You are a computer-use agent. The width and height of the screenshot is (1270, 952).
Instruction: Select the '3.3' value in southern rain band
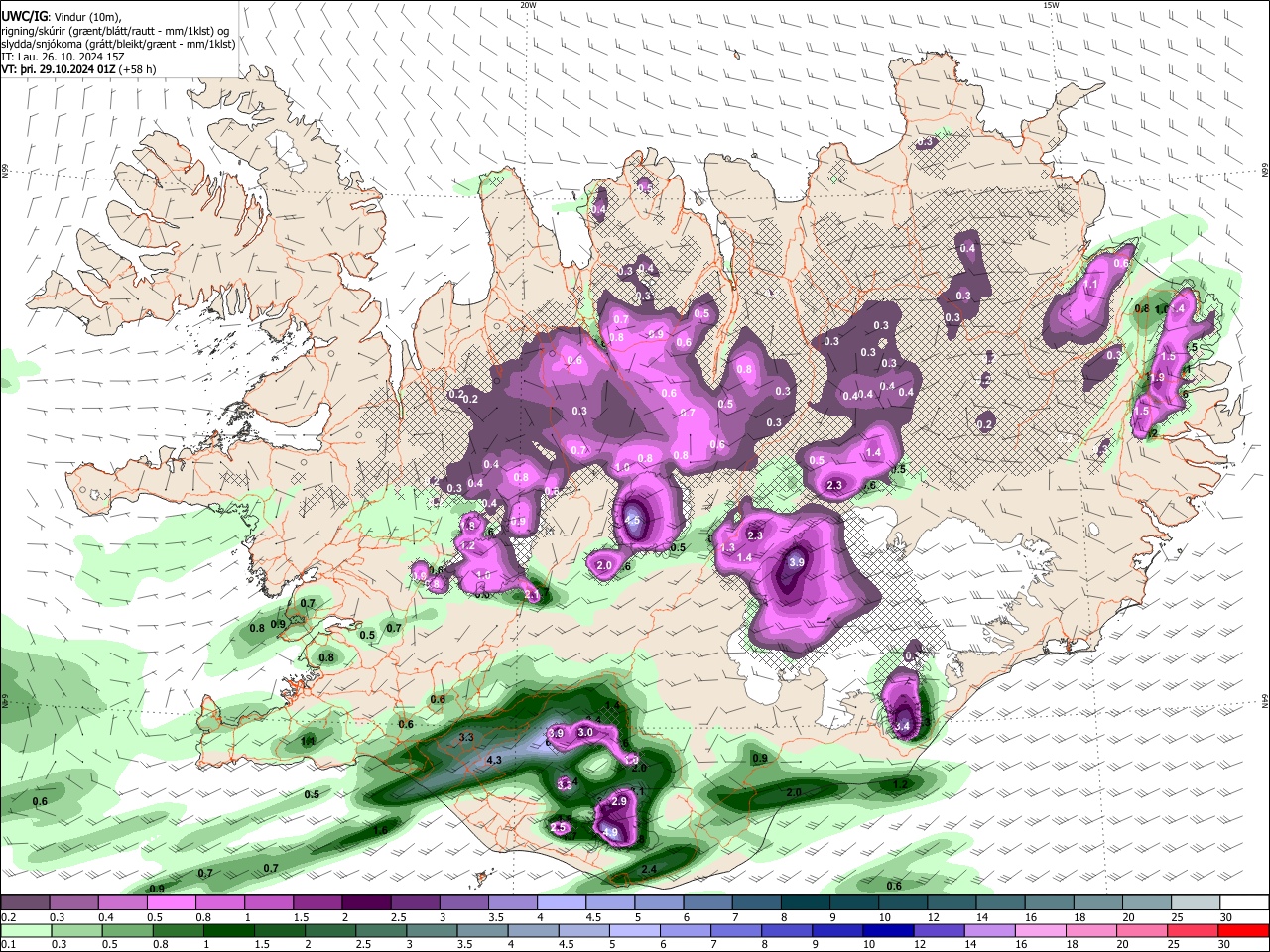(466, 738)
